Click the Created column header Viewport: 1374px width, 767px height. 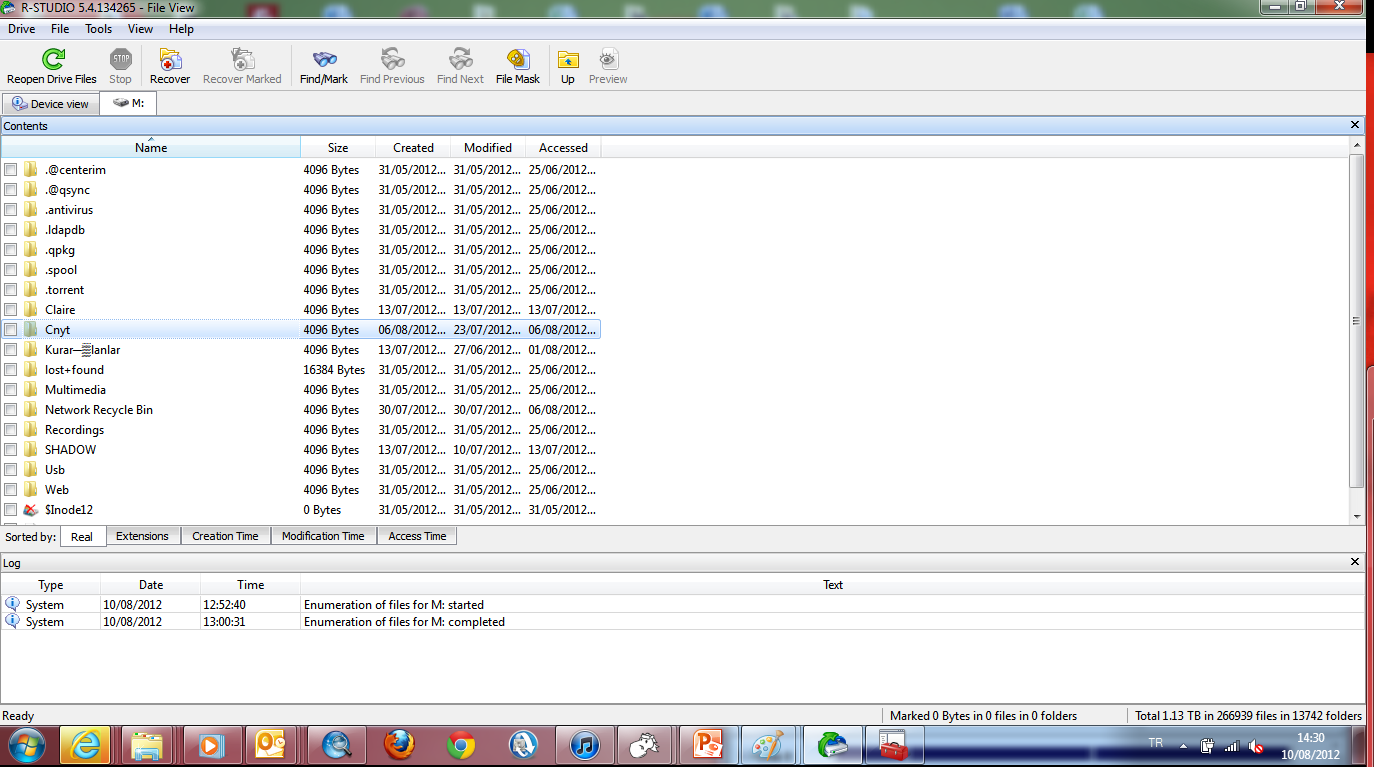click(x=413, y=147)
